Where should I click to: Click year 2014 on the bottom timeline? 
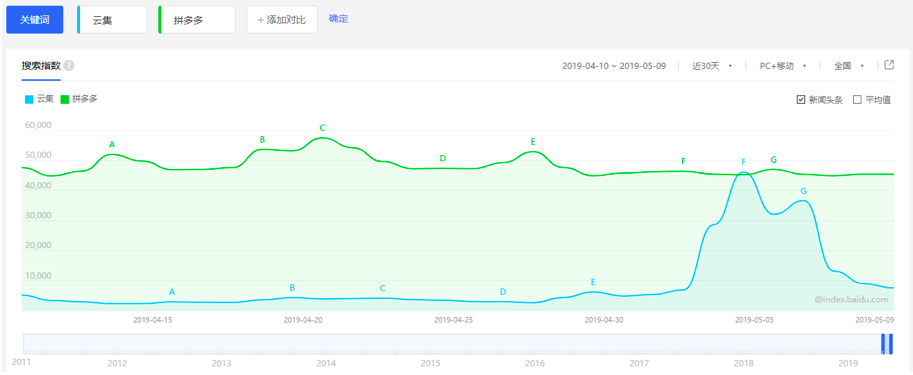325,363
